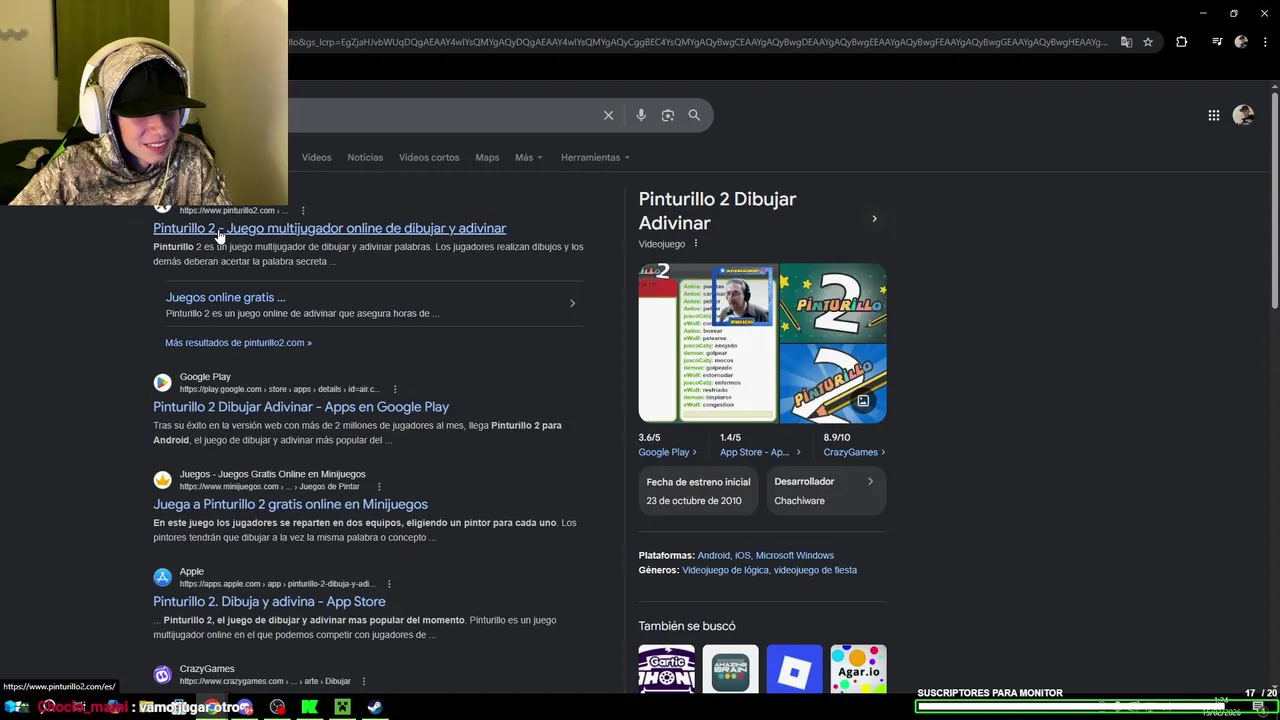The width and height of the screenshot is (1280, 720).
Task: Open more options for the Apple result
Action: (x=389, y=584)
